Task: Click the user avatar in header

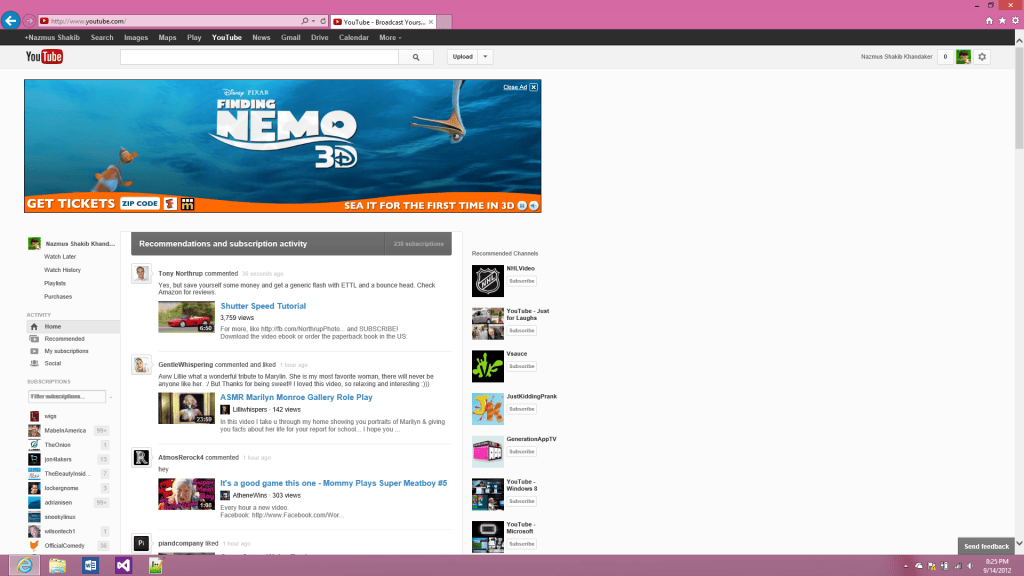Action: pos(963,57)
